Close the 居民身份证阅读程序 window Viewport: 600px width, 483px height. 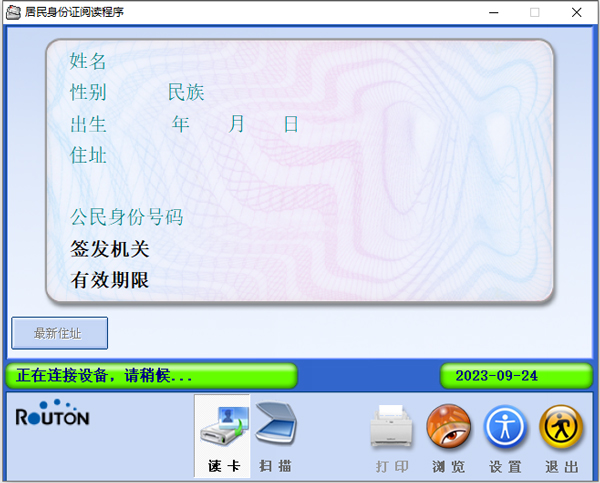pyautogui.click(x=576, y=13)
